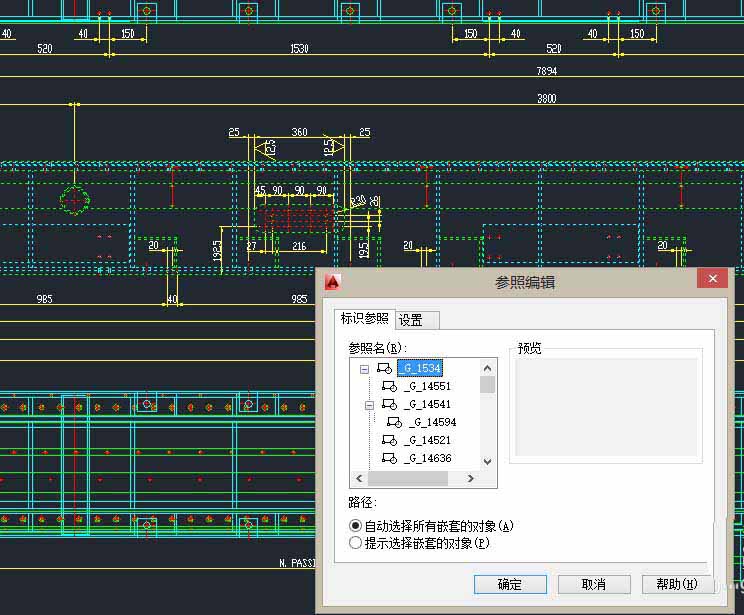Cancel with the 取消 button
Viewport: 744px width, 615px height.
click(594, 585)
